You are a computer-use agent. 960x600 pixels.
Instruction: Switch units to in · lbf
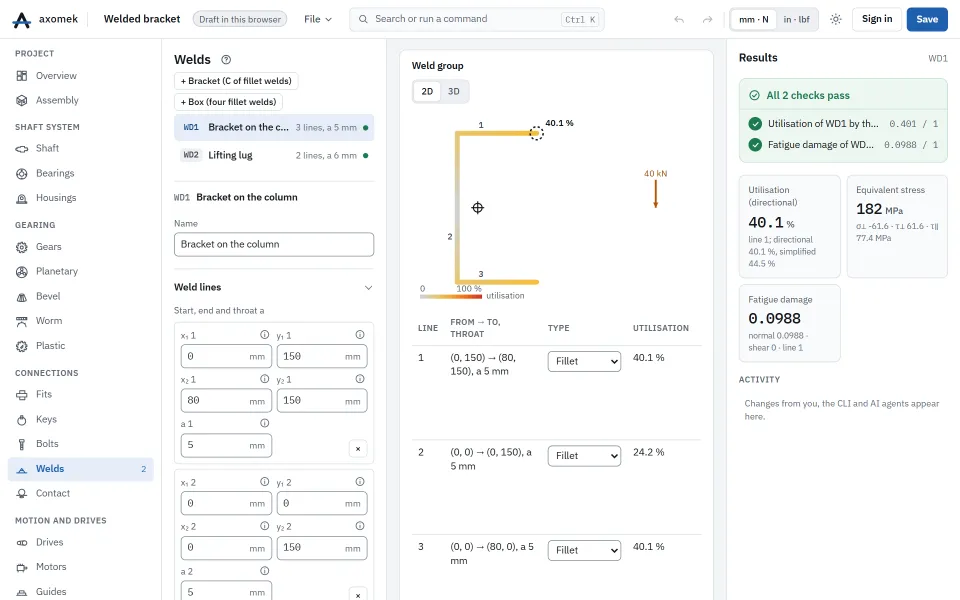pyautogui.click(x=797, y=20)
